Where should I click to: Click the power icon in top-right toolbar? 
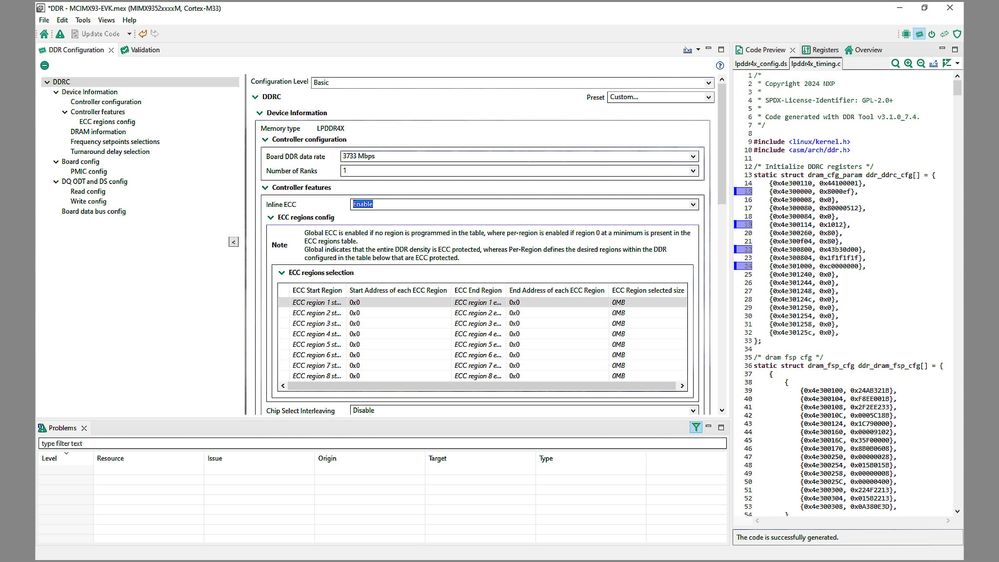(931, 34)
